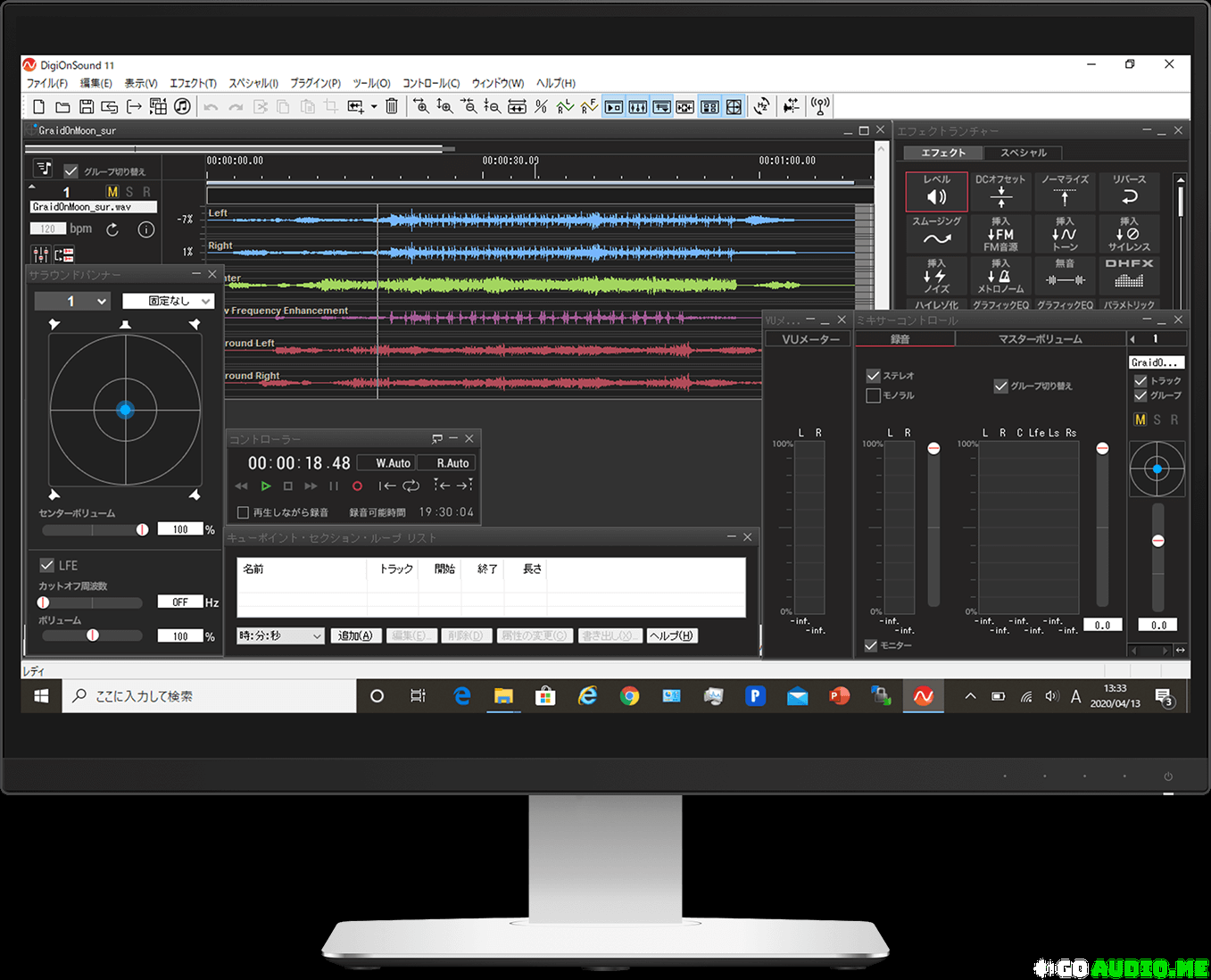
Task: Click the 追加(A) button
Action: point(355,635)
